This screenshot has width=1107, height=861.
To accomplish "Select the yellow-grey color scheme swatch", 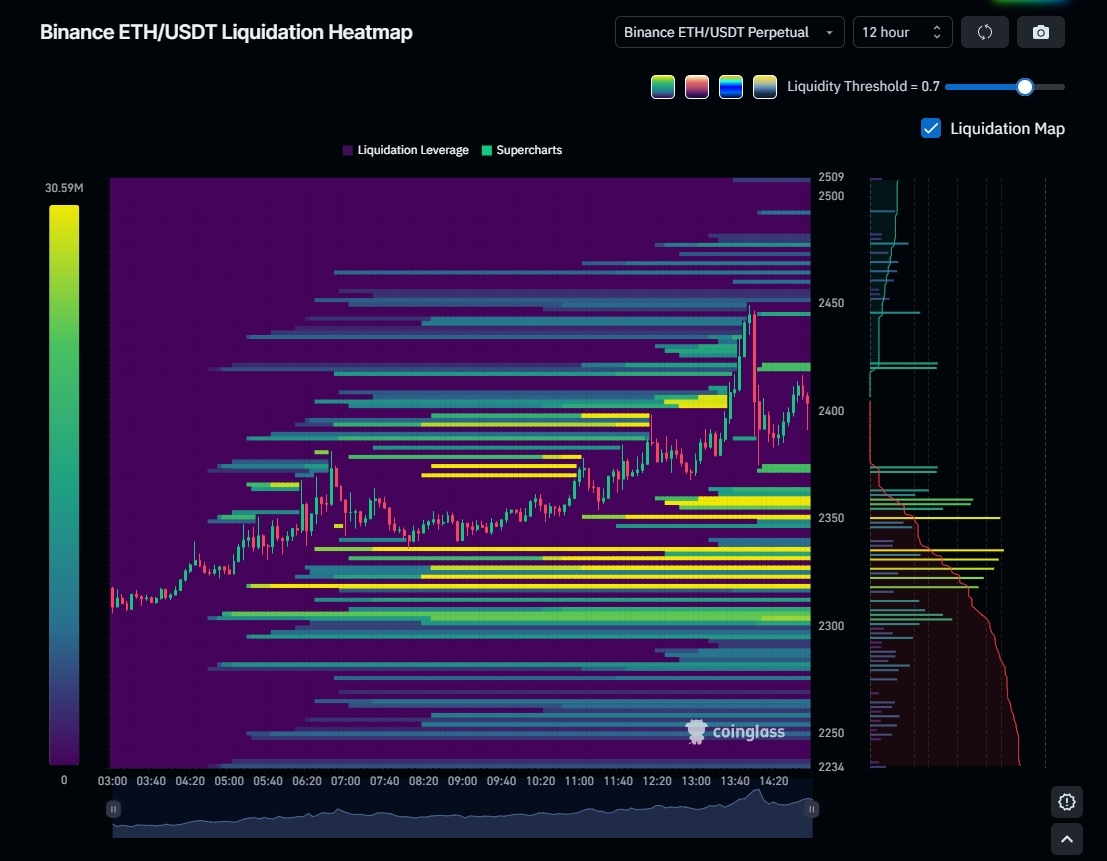I will (765, 87).
